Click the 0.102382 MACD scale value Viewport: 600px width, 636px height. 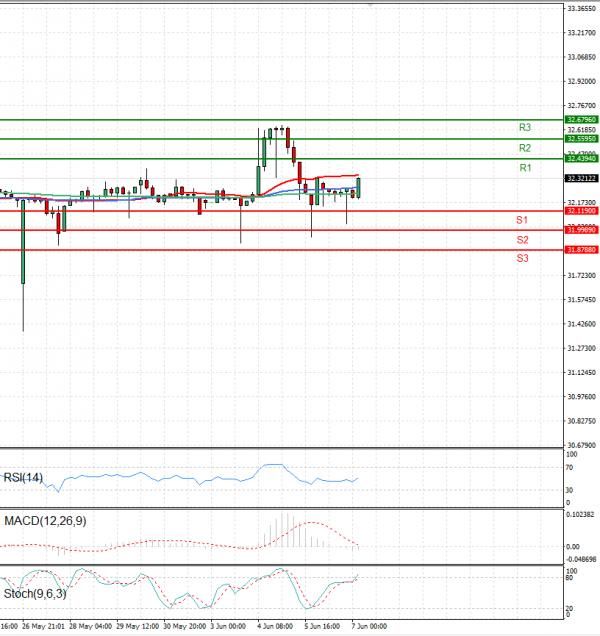point(581,514)
